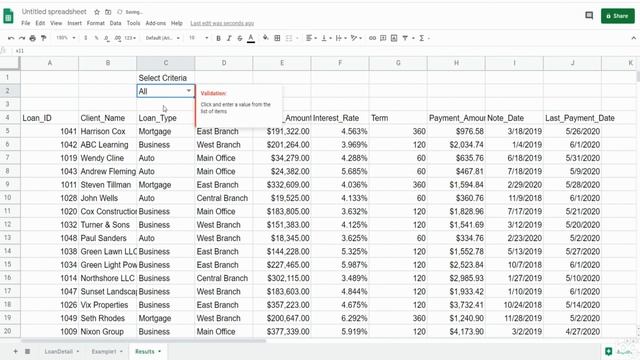Viewport: 640px width, 360px height.
Task: Open the Add-ons menu
Action: point(156,23)
